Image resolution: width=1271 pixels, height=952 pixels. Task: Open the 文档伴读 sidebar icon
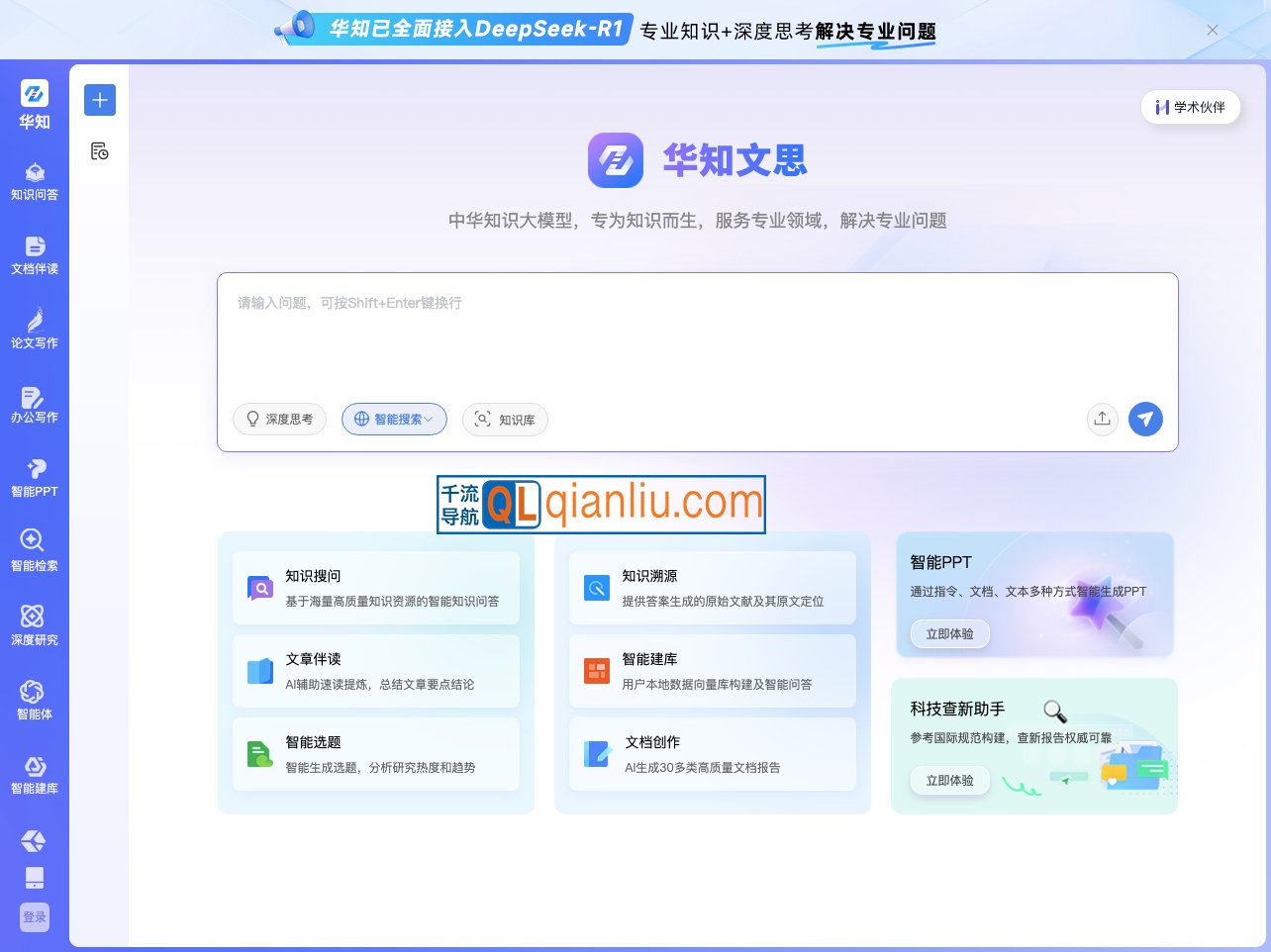click(34, 254)
